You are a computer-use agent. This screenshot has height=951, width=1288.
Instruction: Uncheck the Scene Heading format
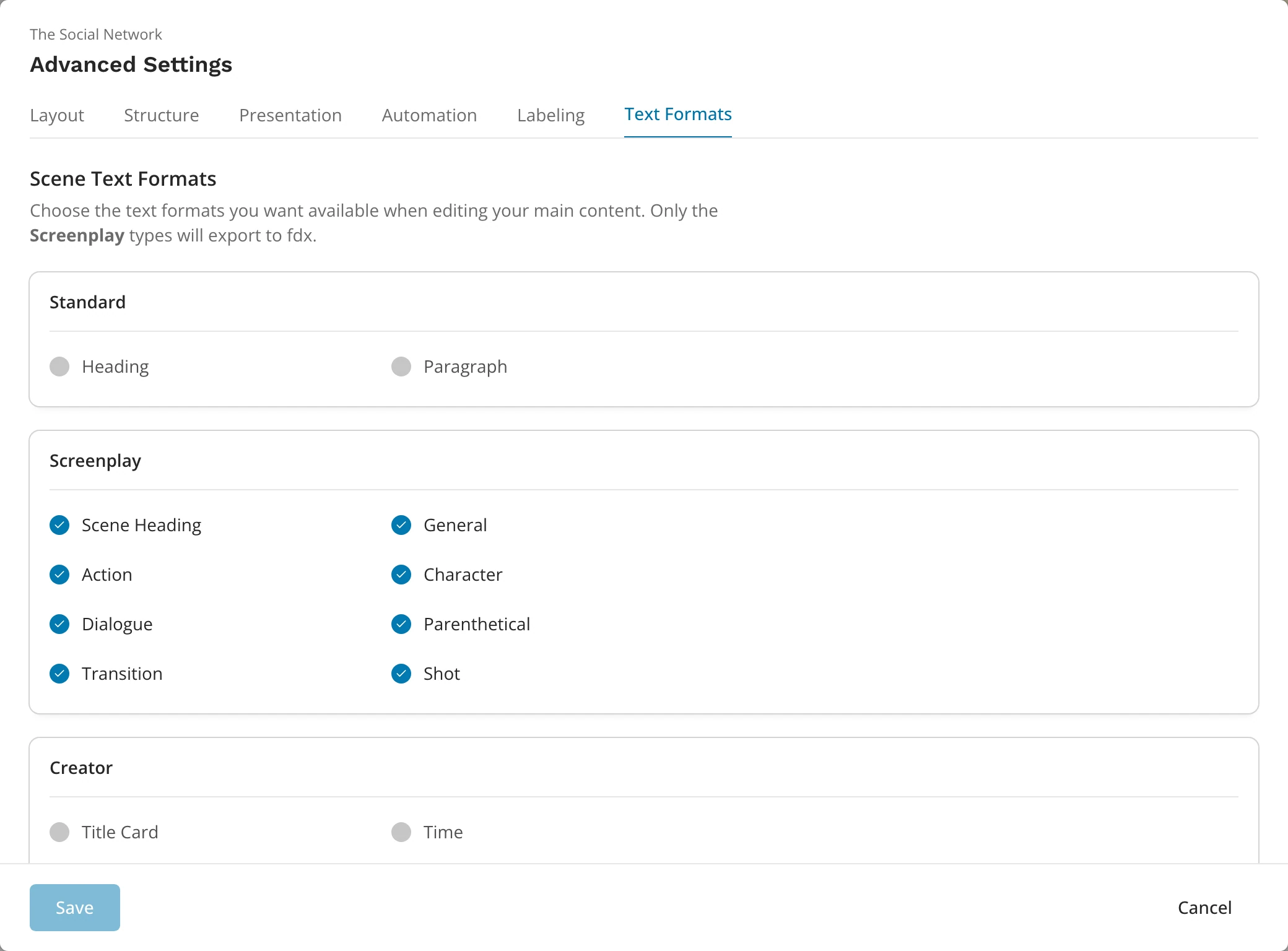coord(59,525)
